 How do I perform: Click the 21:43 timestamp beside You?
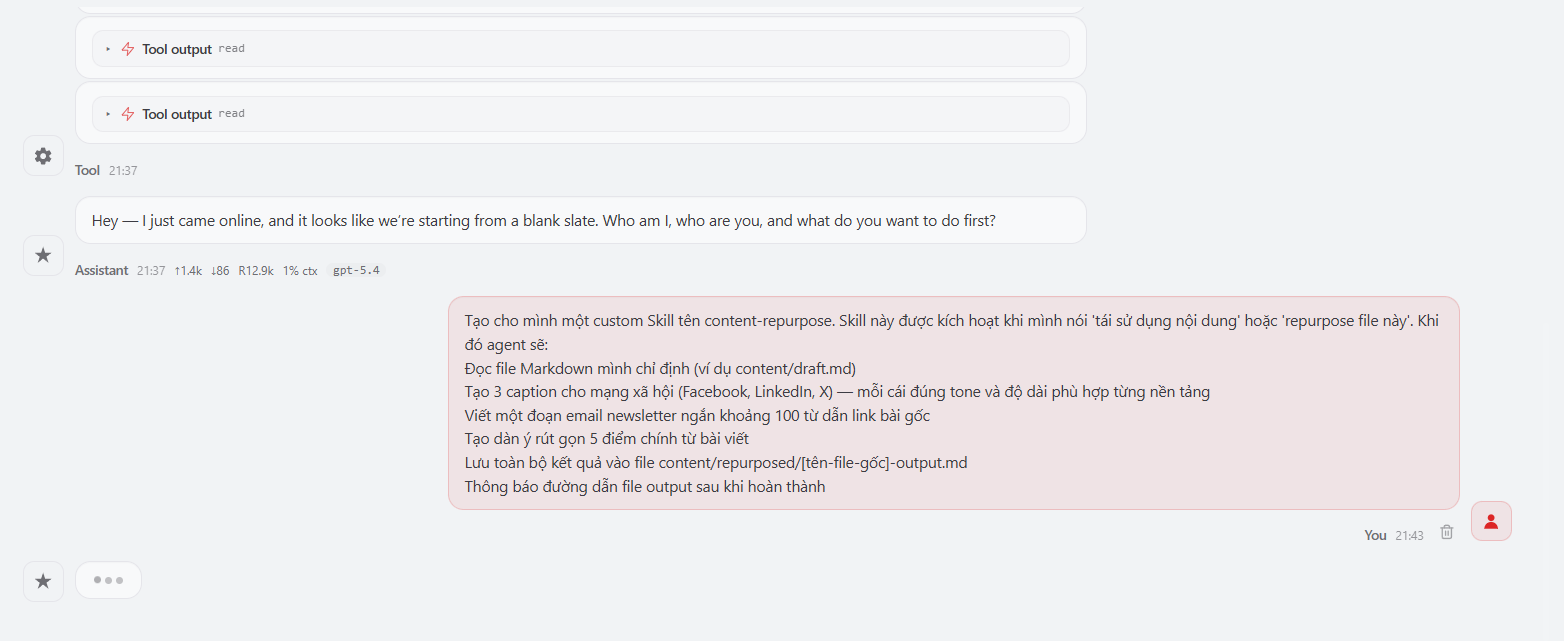tap(1409, 535)
